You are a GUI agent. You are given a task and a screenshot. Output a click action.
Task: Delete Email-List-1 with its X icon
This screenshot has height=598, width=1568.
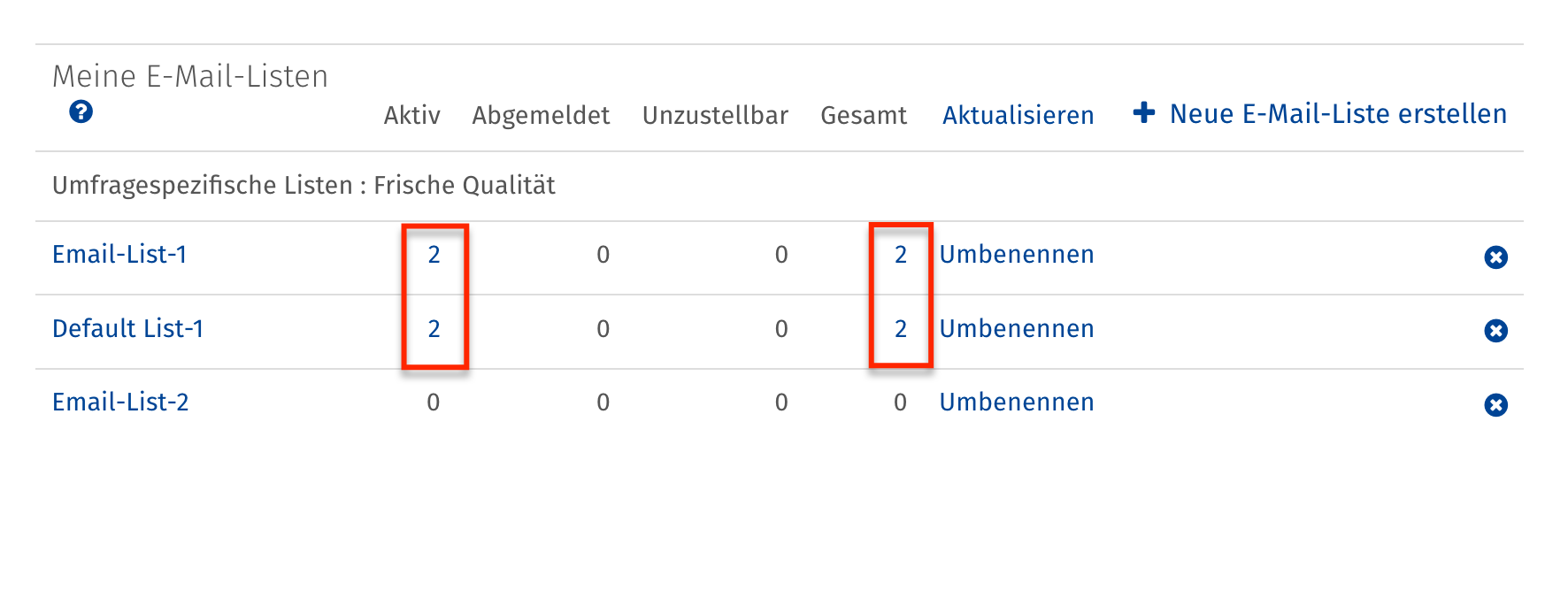[1495, 257]
